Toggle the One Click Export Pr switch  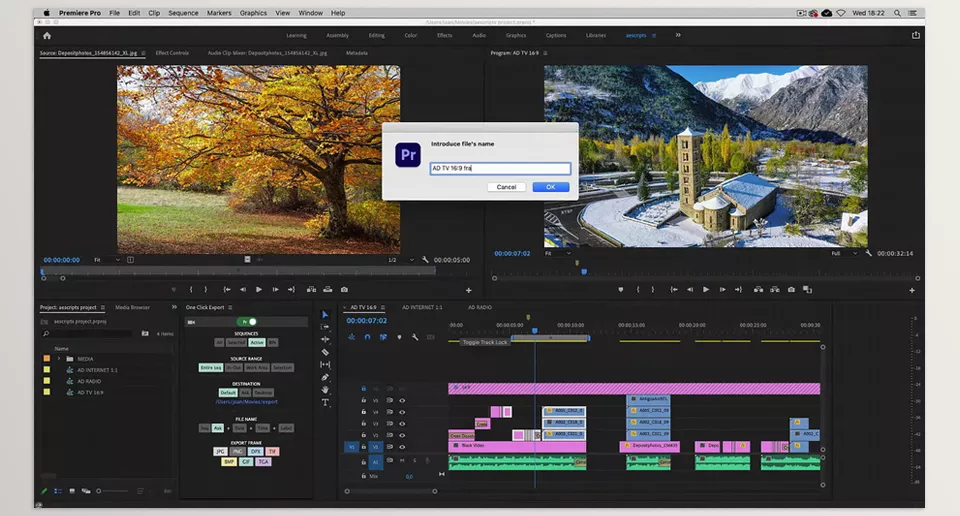(247, 321)
